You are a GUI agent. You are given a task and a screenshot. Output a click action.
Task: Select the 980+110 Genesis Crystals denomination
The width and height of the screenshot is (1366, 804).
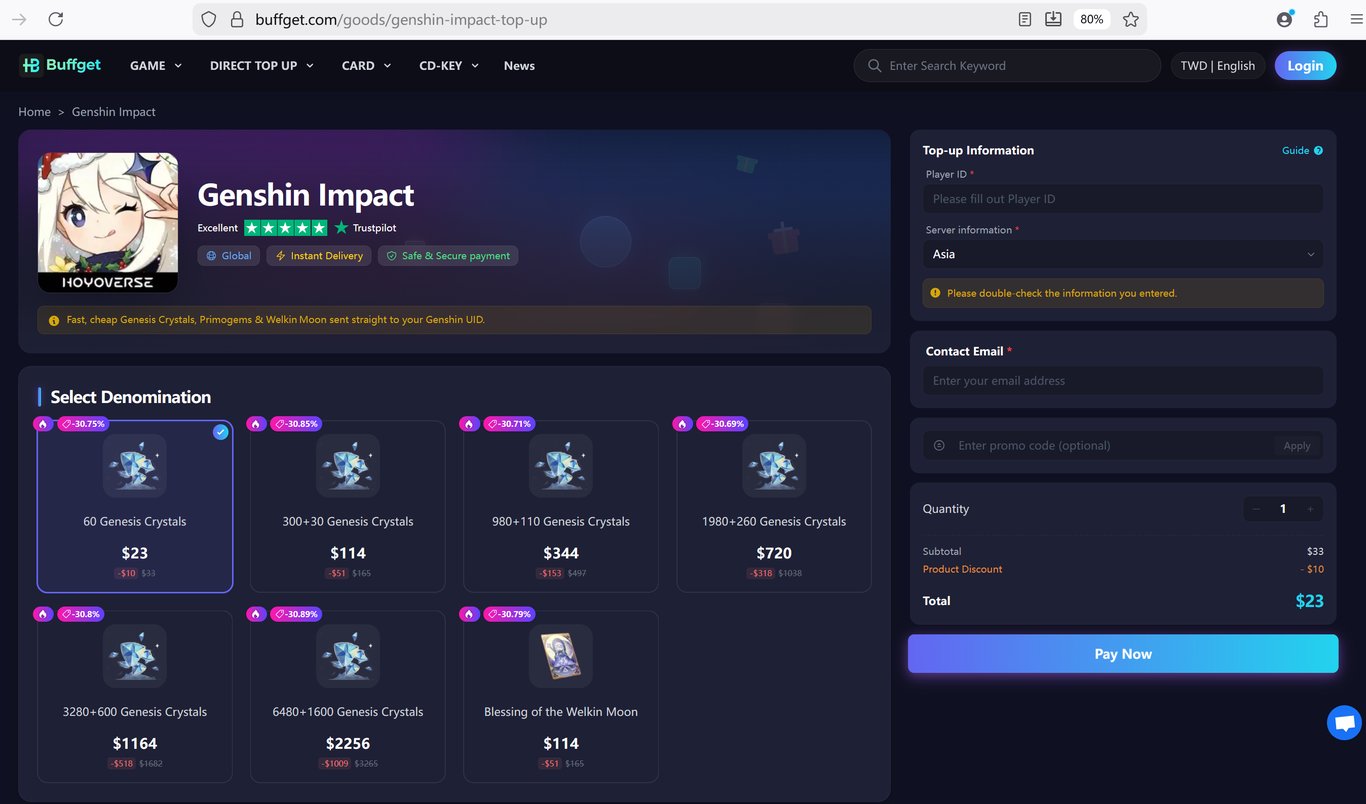tap(561, 507)
